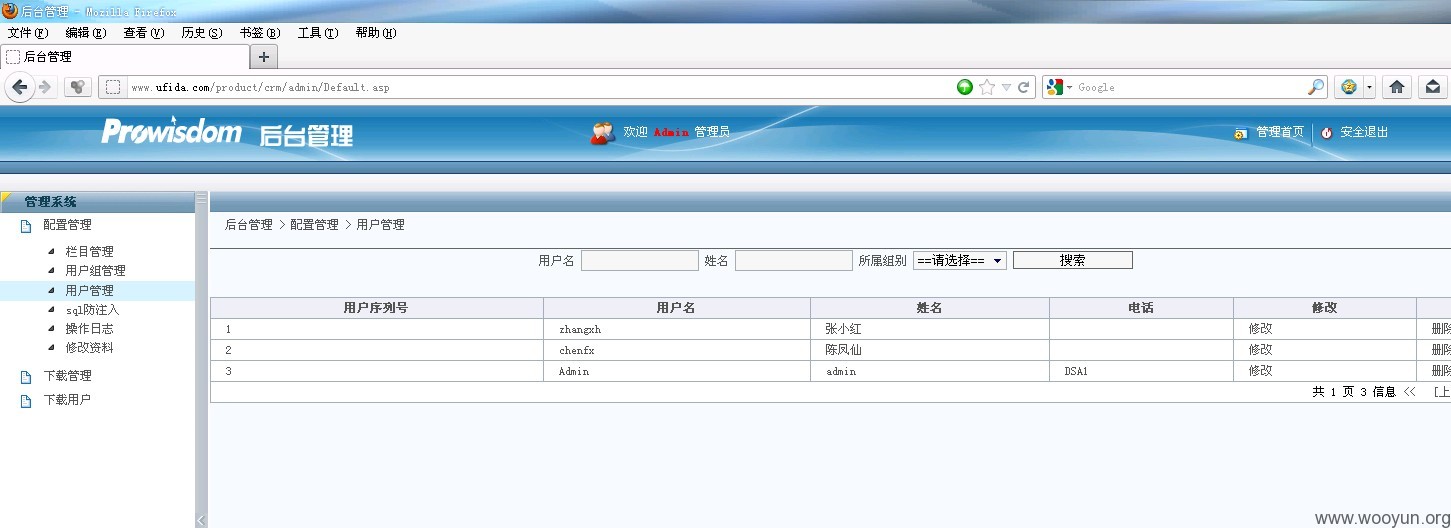This screenshot has width=1451, height=528.
Task: Open the 文件 menu
Action: 28,33
